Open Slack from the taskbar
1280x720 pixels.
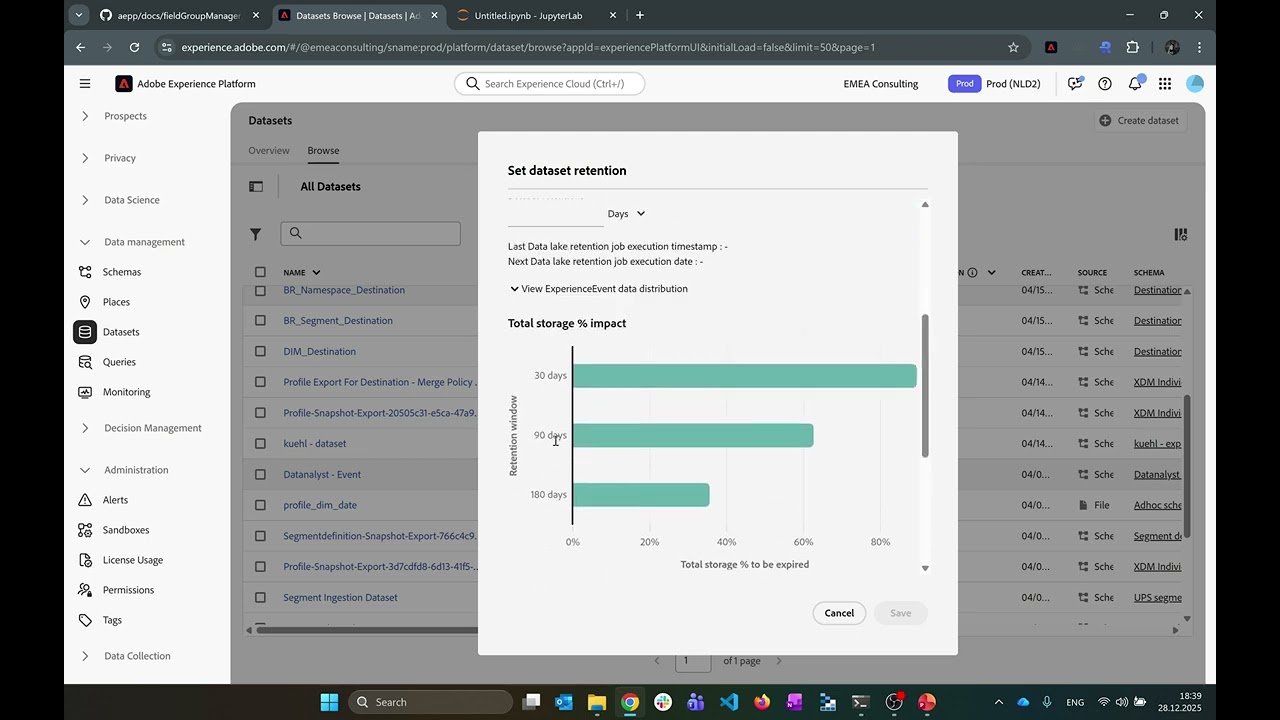pyautogui.click(x=663, y=702)
